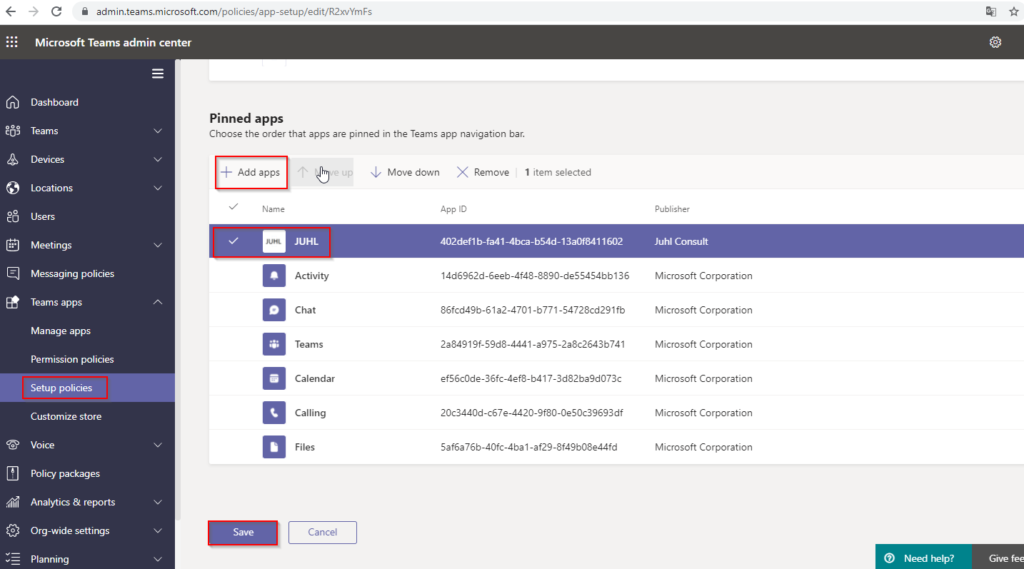The height and width of the screenshot is (569, 1024).
Task: Deselect the JUHL row checkmark
Action: pyautogui.click(x=233, y=241)
